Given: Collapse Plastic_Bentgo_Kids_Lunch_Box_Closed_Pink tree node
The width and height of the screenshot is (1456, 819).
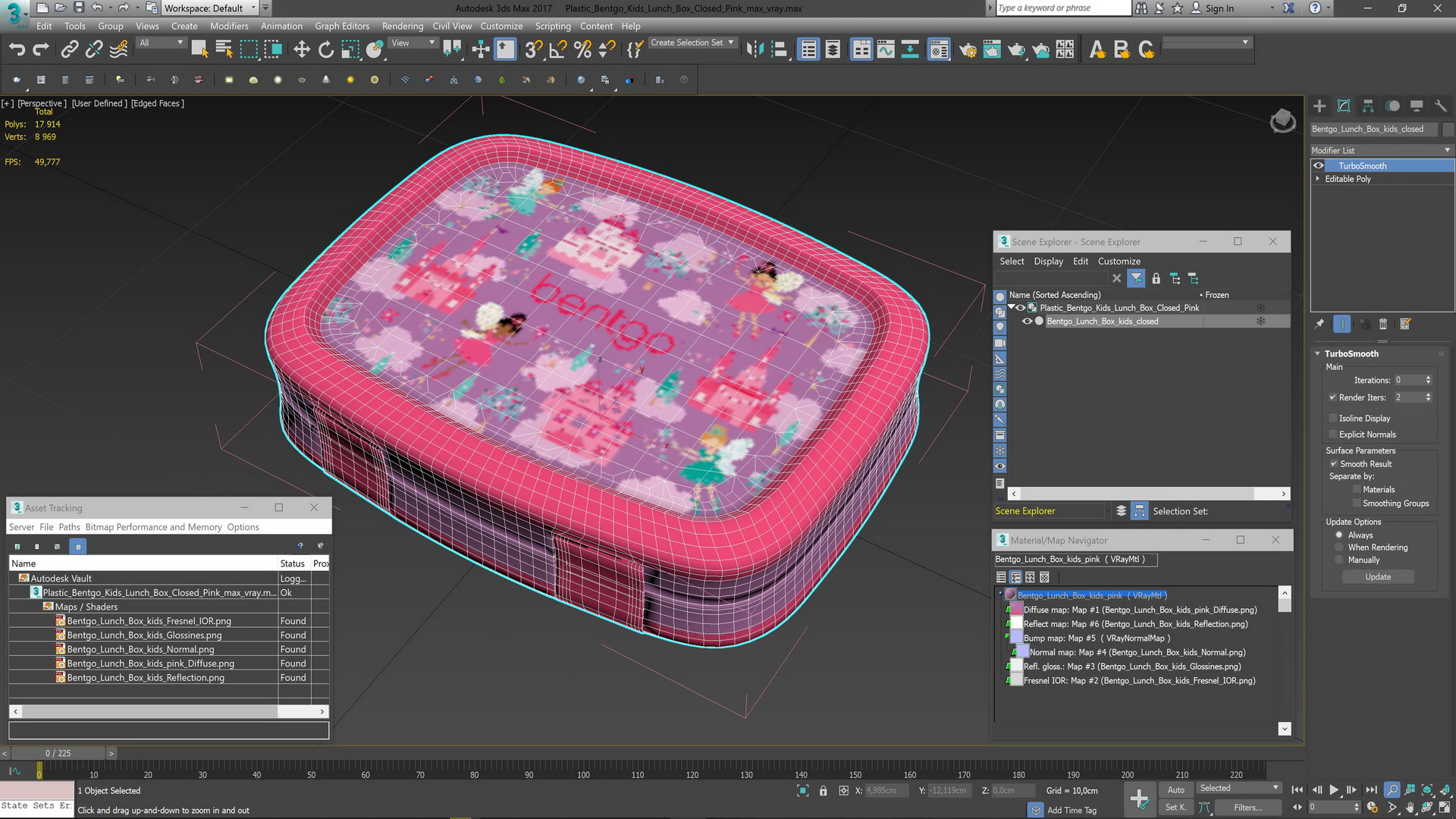Looking at the screenshot, I should tap(1011, 307).
